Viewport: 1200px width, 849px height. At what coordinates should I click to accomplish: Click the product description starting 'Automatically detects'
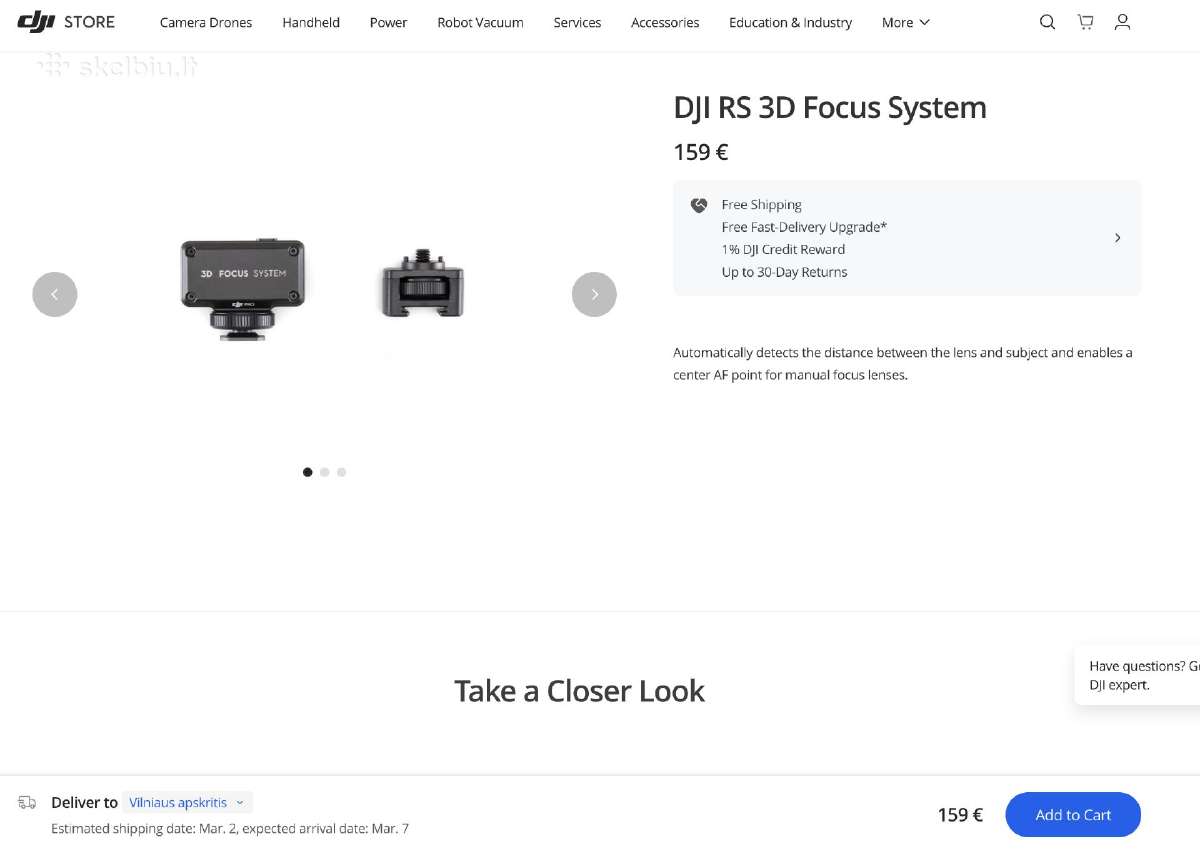pyautogui.click(x=903, y=364)
